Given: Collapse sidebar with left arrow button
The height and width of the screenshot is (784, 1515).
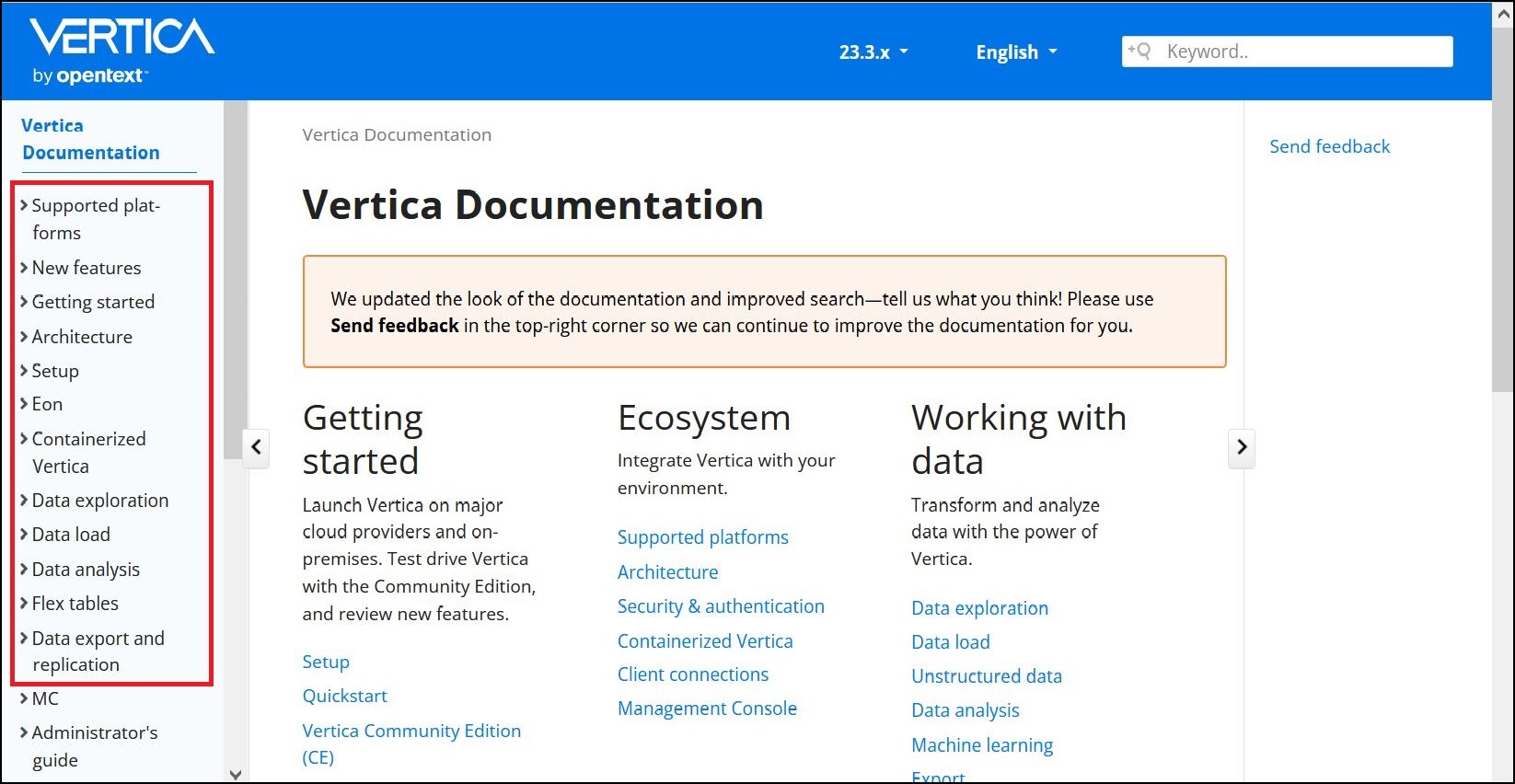Looking at the screenshot, I should click(256, 447).
